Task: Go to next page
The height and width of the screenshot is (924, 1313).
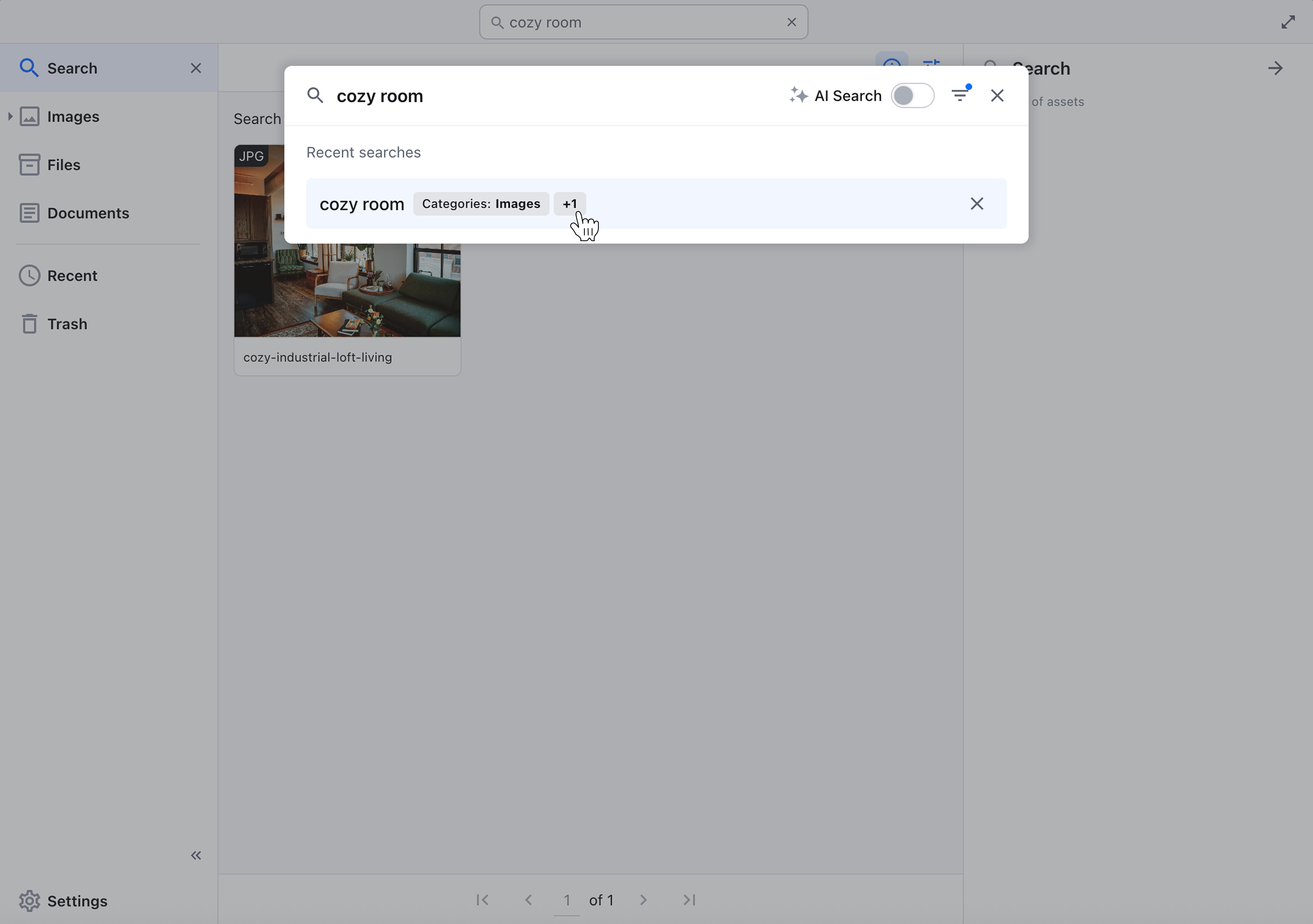Action: click(x=643, y=900)
